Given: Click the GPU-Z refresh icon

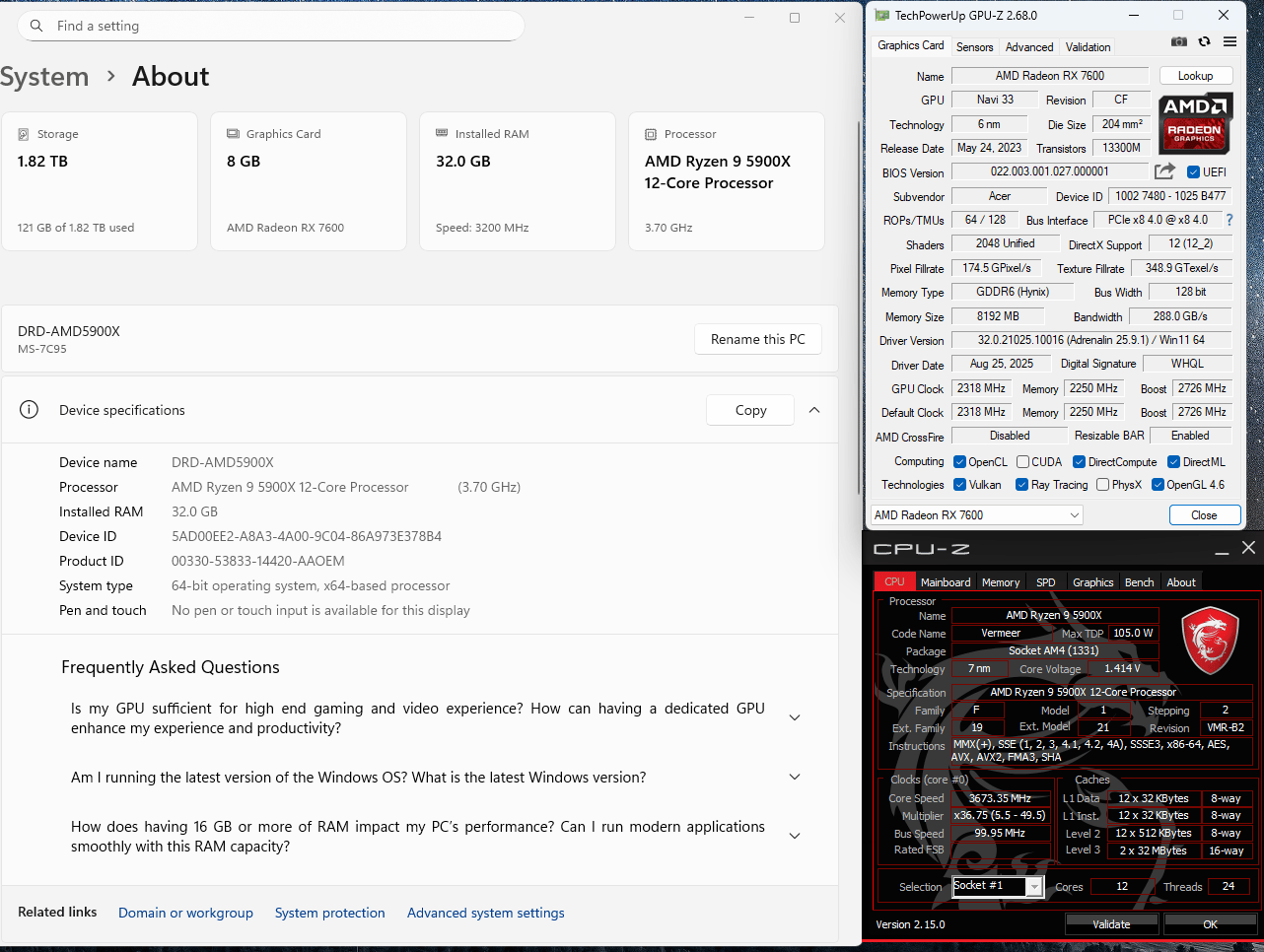Looking at the screenshot, I should pyautogui.click(x=1204, y=41).
